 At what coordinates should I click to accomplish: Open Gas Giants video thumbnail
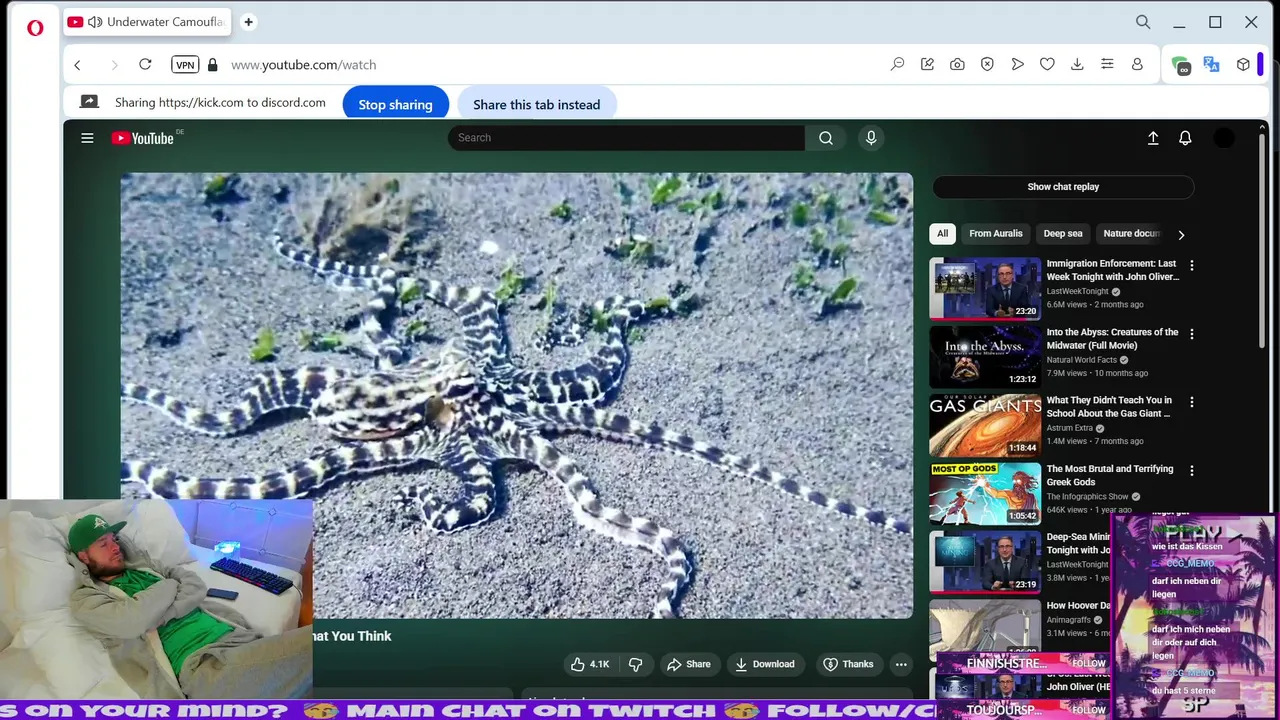(985, 425)
